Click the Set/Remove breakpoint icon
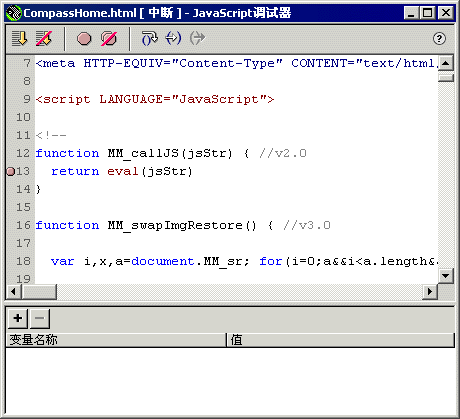 (x=84, y=39)
